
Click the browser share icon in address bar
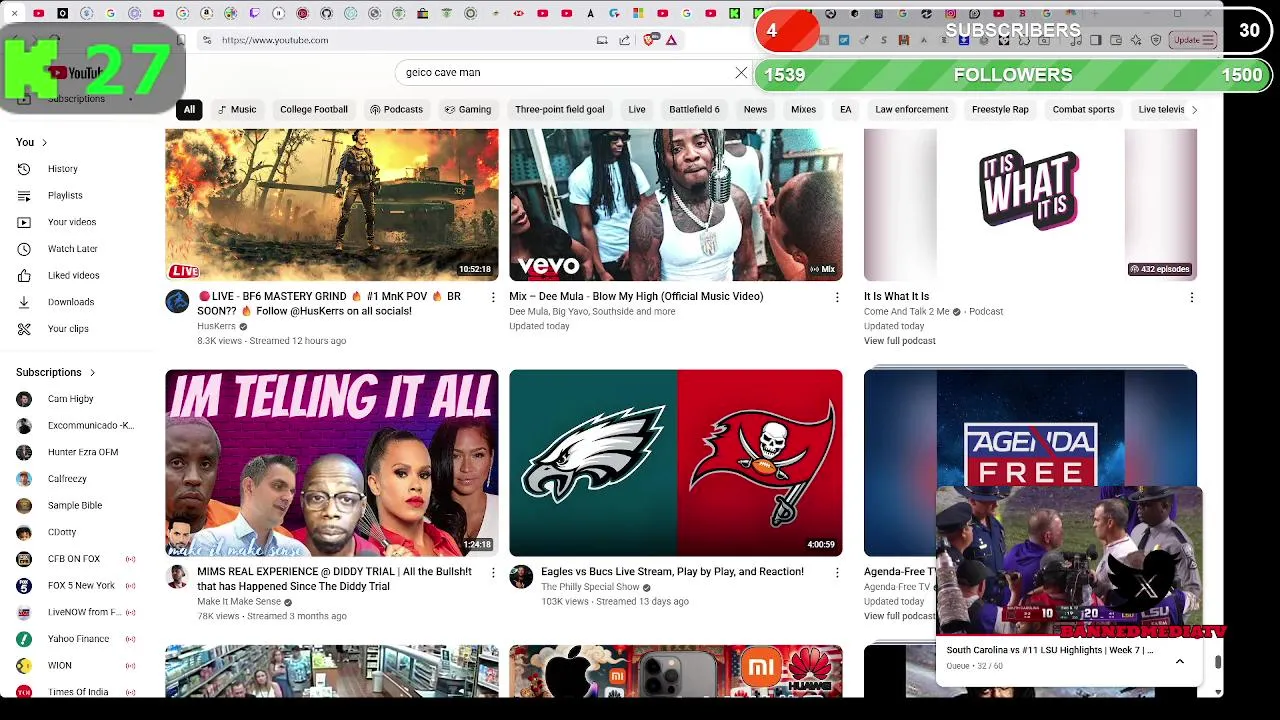coord(624,40)
